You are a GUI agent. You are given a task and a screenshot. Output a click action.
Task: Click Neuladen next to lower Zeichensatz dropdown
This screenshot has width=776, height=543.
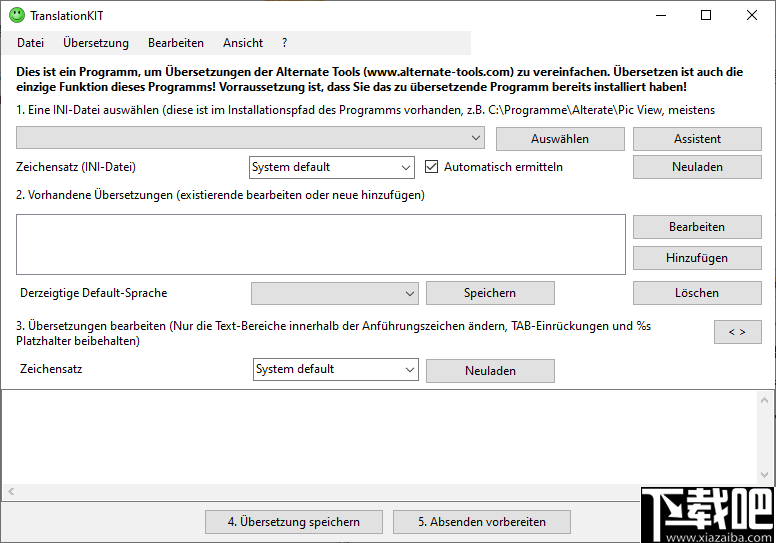point(490,371)
